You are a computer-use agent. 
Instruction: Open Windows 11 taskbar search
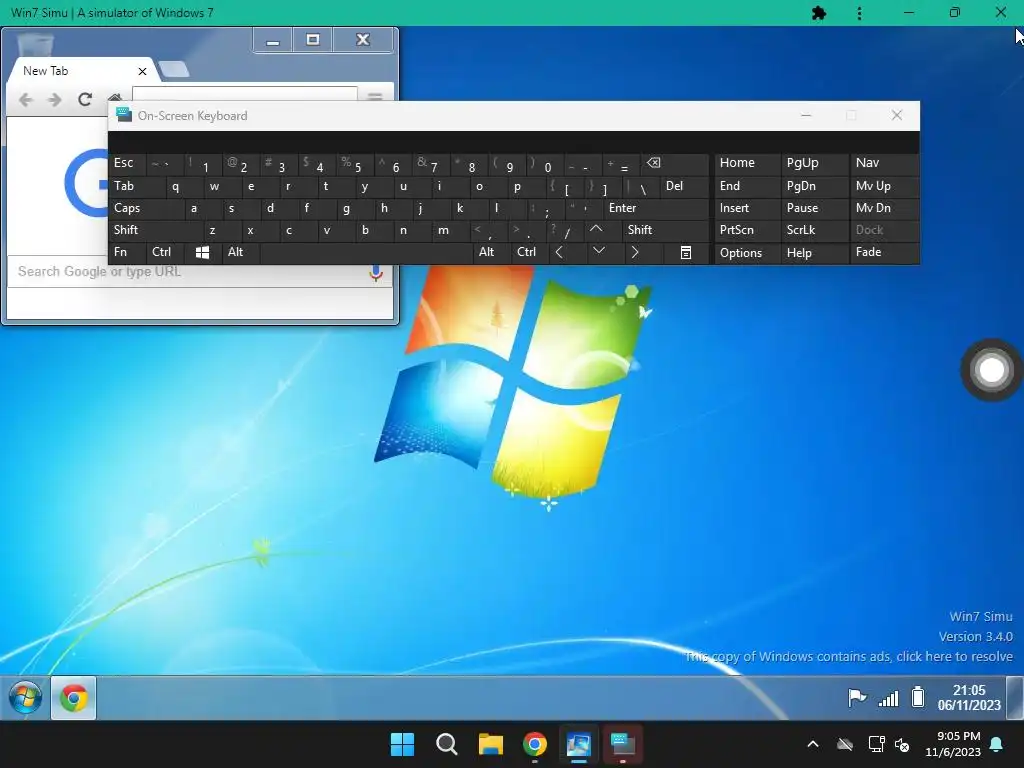(447, 744)
